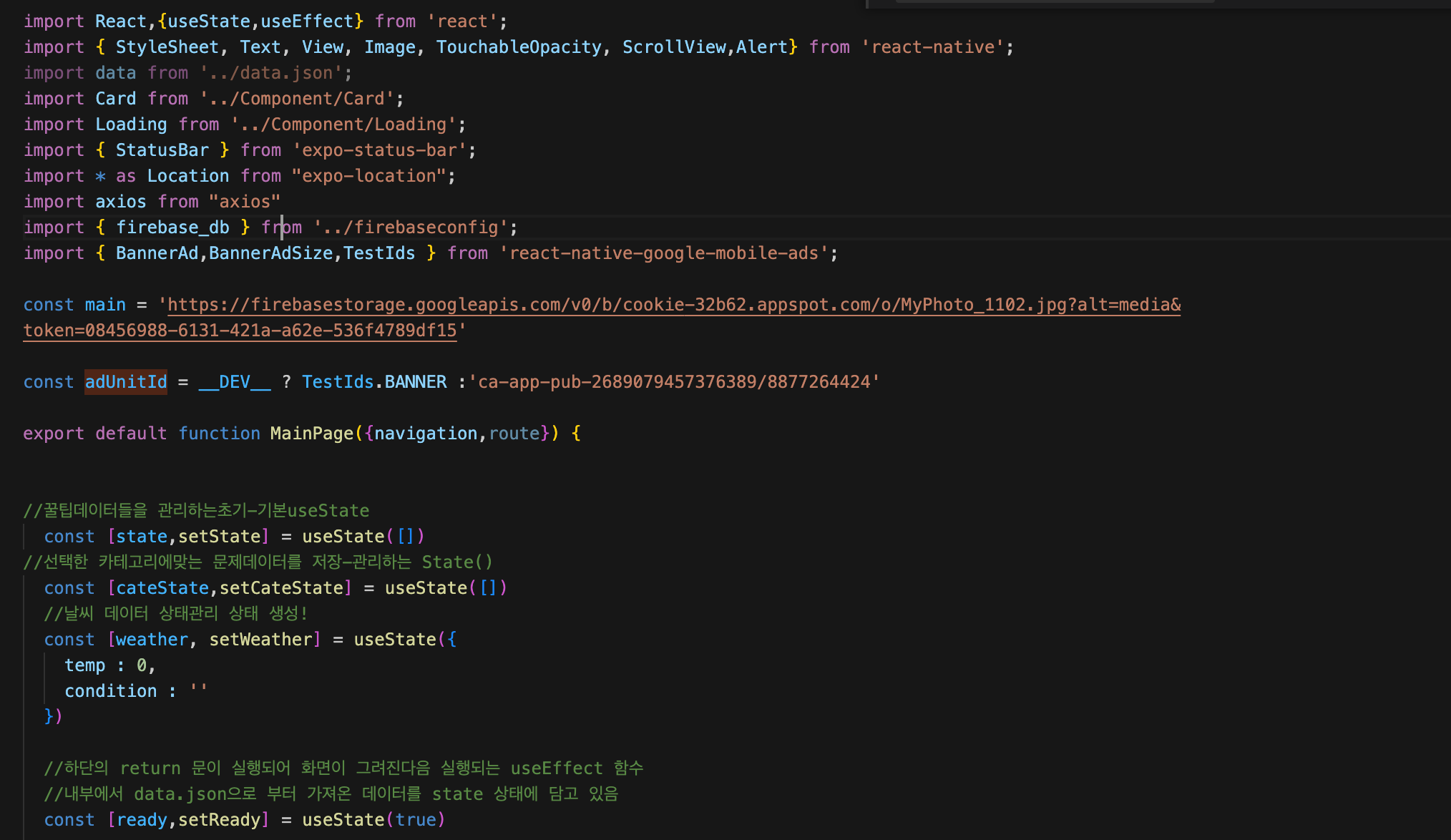
Task: Click the 'ca-app-pub-2689079457376389/8877264424' string
Action: [674, 382]
